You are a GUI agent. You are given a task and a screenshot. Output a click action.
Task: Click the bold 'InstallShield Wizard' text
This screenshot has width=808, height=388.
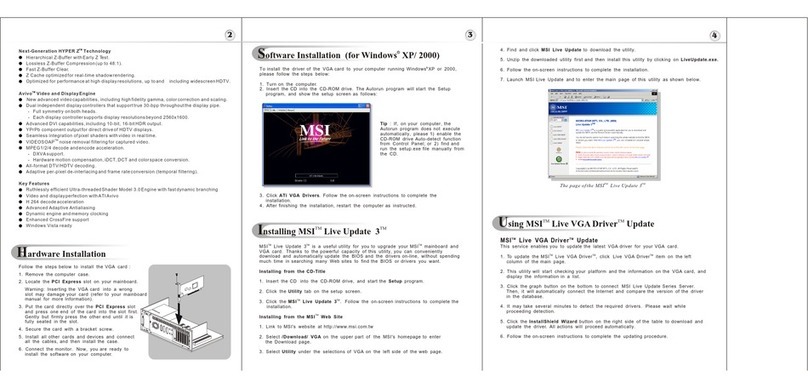(553, 322)
